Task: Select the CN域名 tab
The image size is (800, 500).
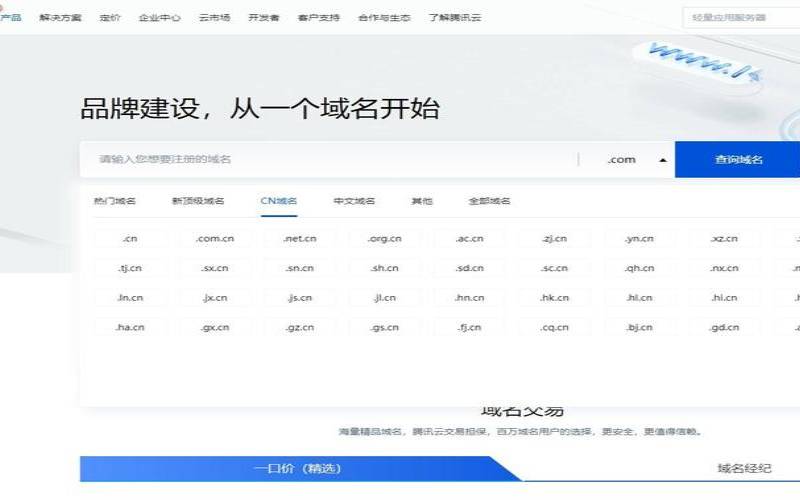Action: (279, 201)
